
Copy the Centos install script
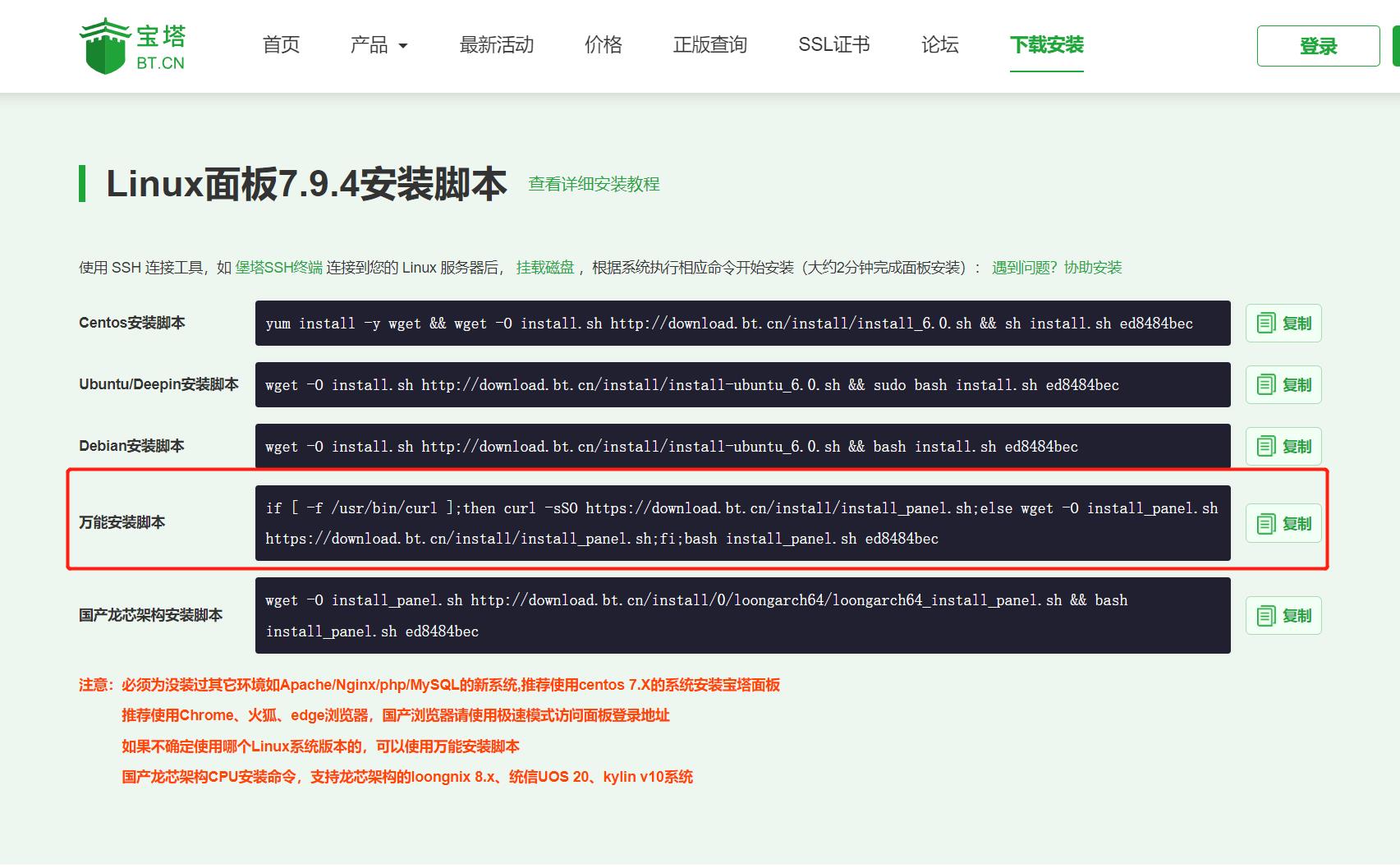(x=1283, y=324)
